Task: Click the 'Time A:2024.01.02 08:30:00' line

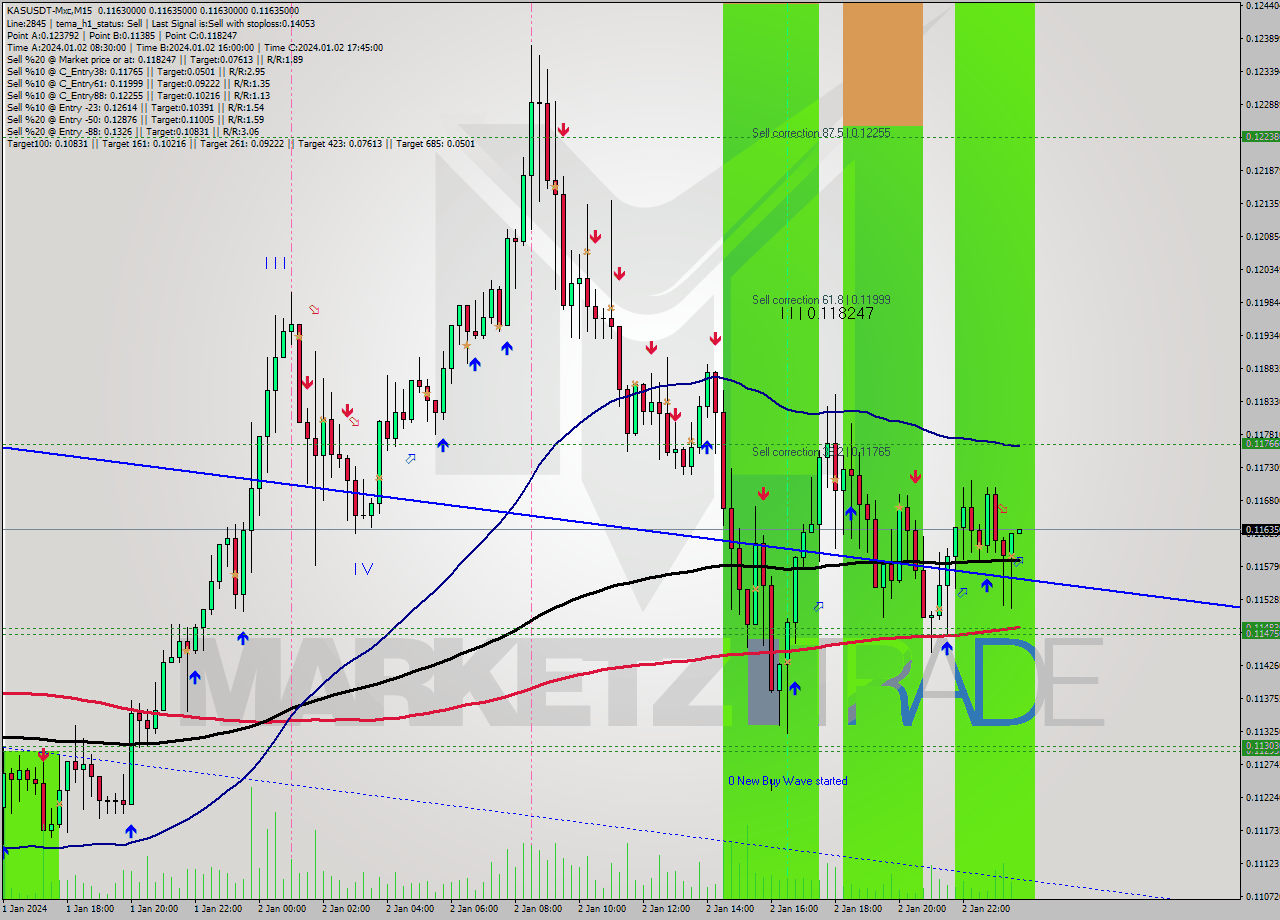Action: tap(194, 47)
